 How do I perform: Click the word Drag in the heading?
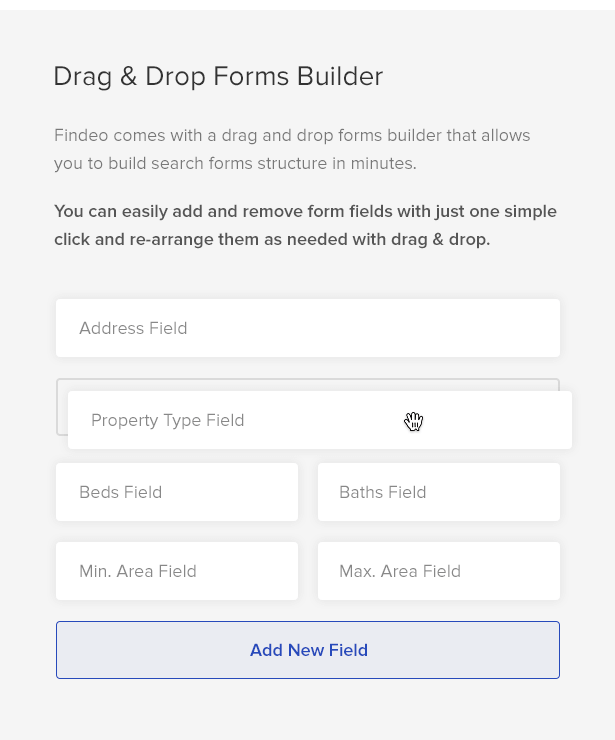click(x=83, y=76)
